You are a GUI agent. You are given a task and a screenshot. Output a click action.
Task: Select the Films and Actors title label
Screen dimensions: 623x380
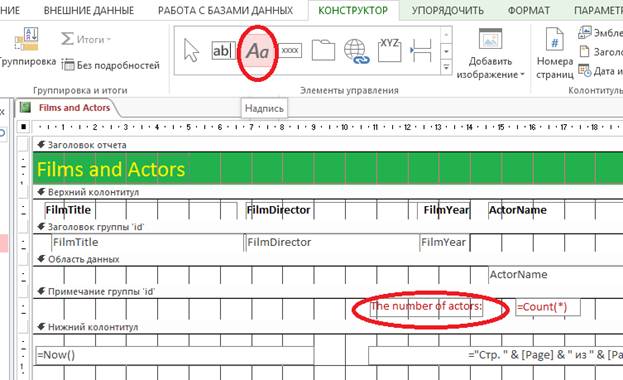[111, 169]
